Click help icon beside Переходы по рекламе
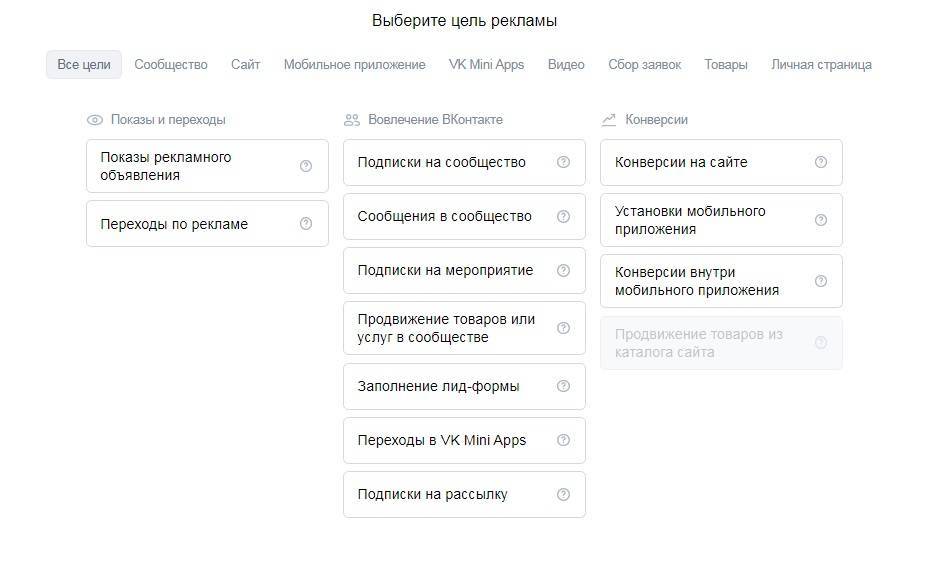The image size is (940, 572). point(306,224)
